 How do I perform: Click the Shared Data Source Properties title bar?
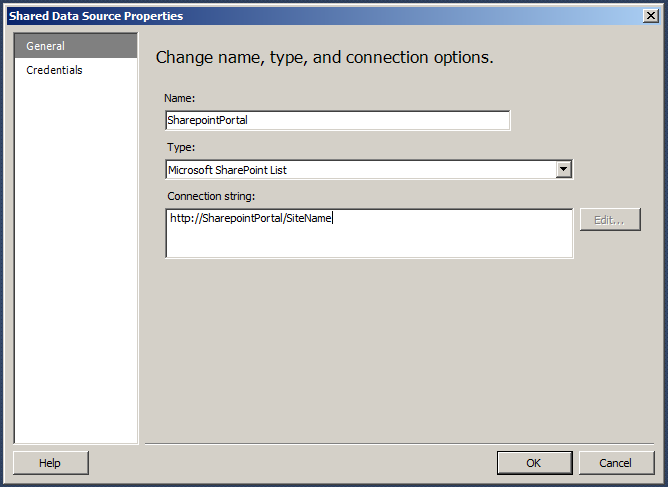pos(333,16)
